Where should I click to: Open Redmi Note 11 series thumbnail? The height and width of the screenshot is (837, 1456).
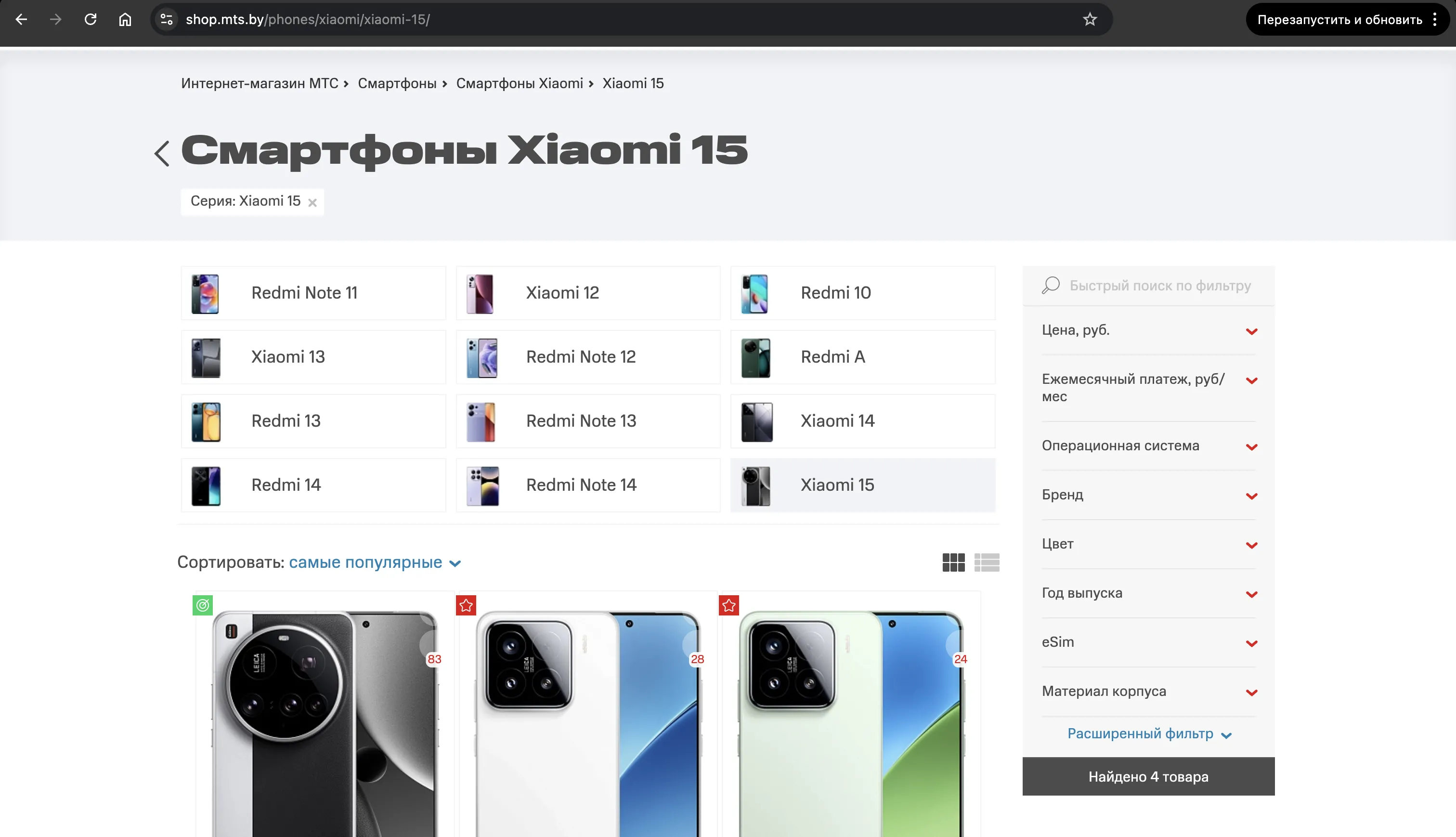coord(205,293)
